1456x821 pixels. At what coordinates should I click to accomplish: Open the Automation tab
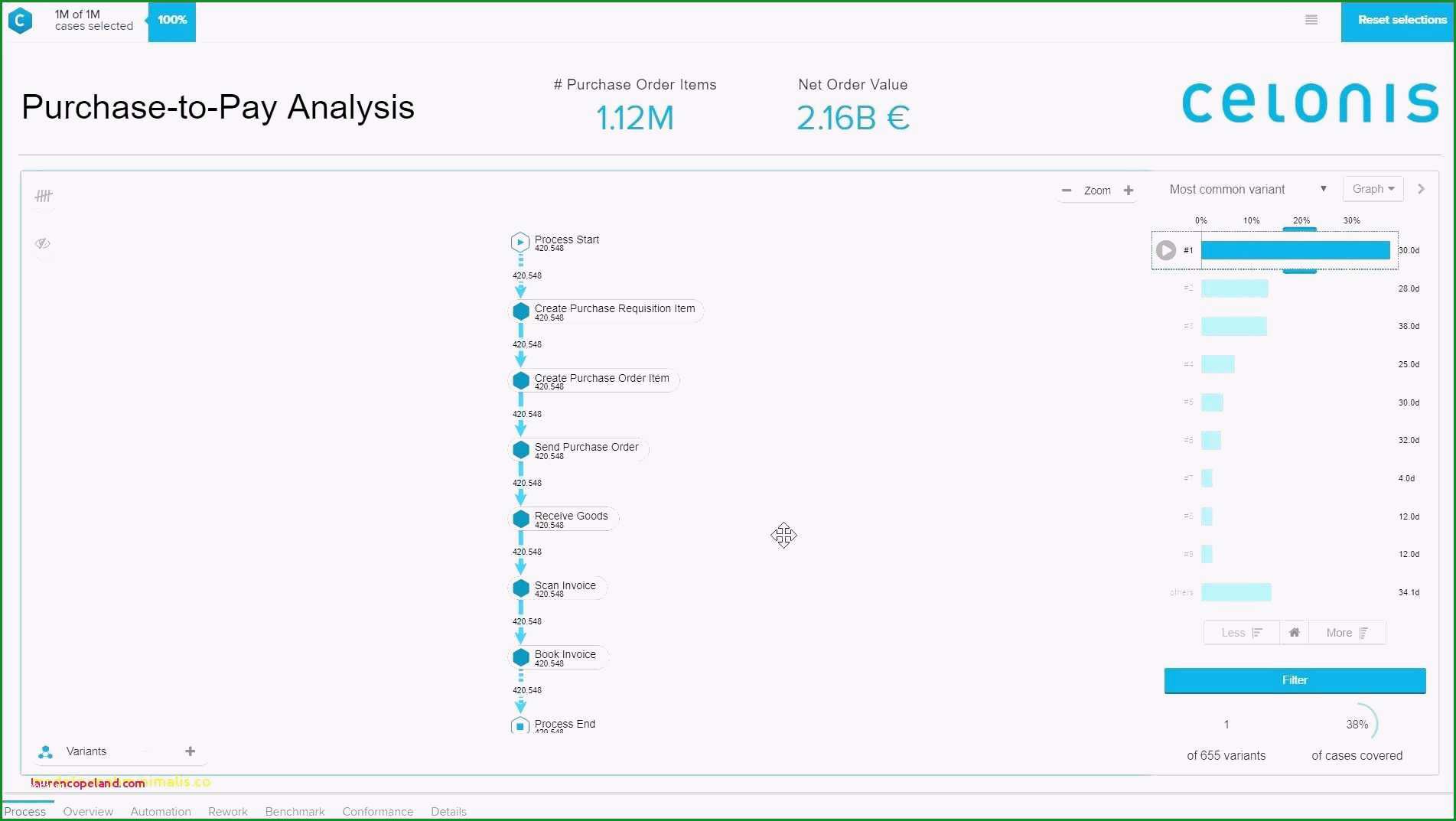click(161, 811)
